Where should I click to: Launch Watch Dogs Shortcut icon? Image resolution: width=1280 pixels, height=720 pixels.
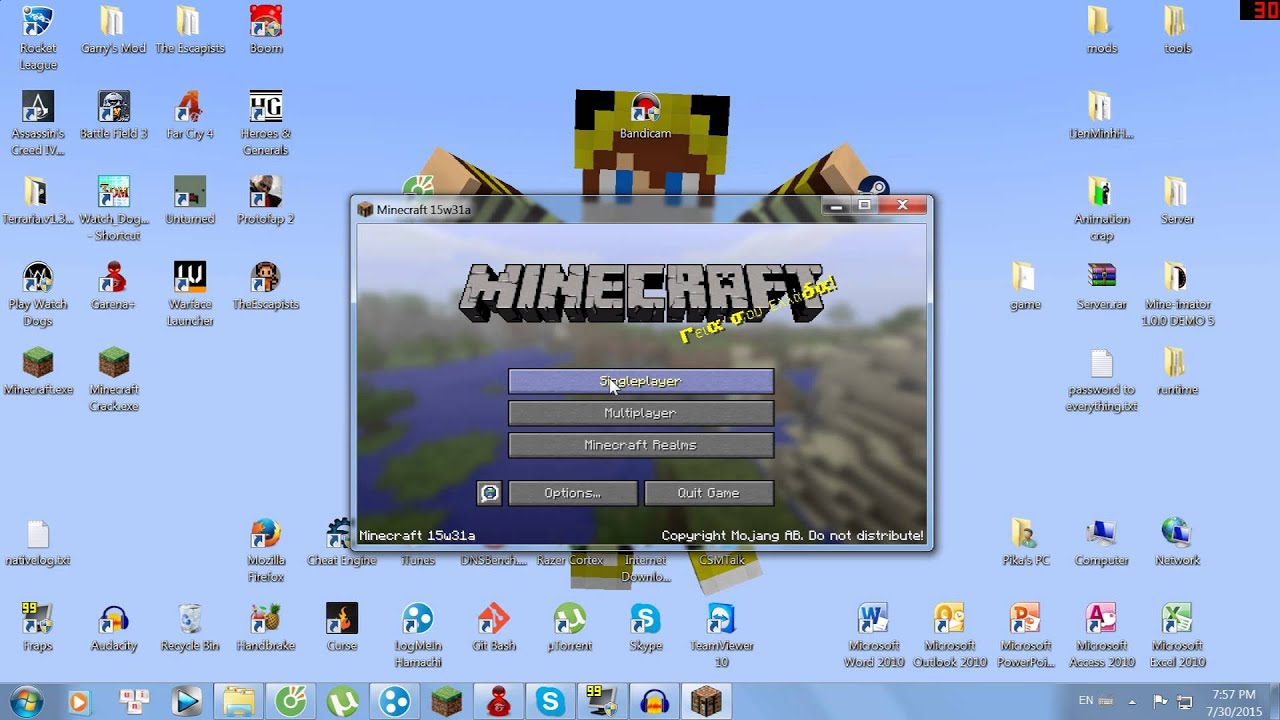(x=113, y=208)
